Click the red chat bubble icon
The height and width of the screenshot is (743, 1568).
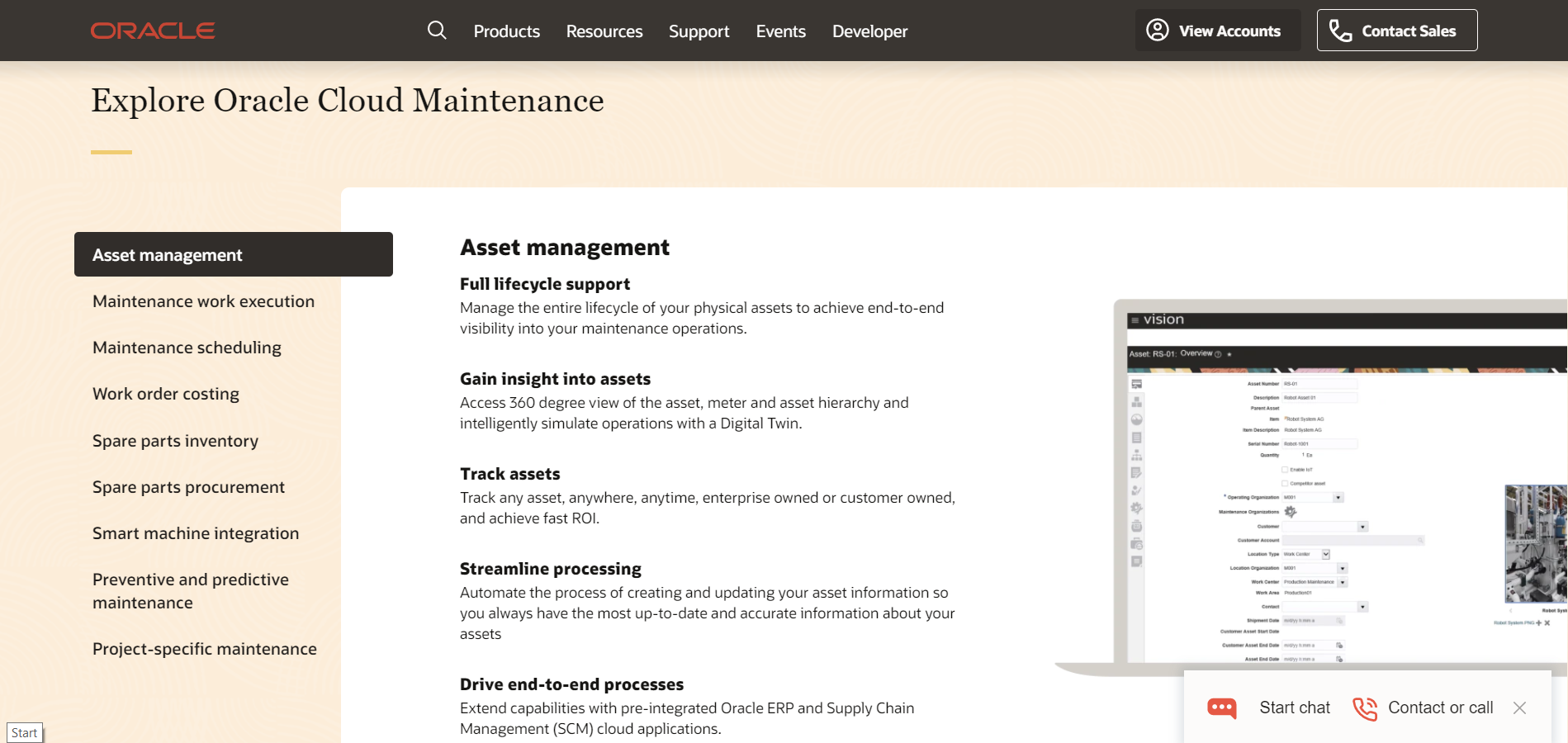(x=1222, y=708)
